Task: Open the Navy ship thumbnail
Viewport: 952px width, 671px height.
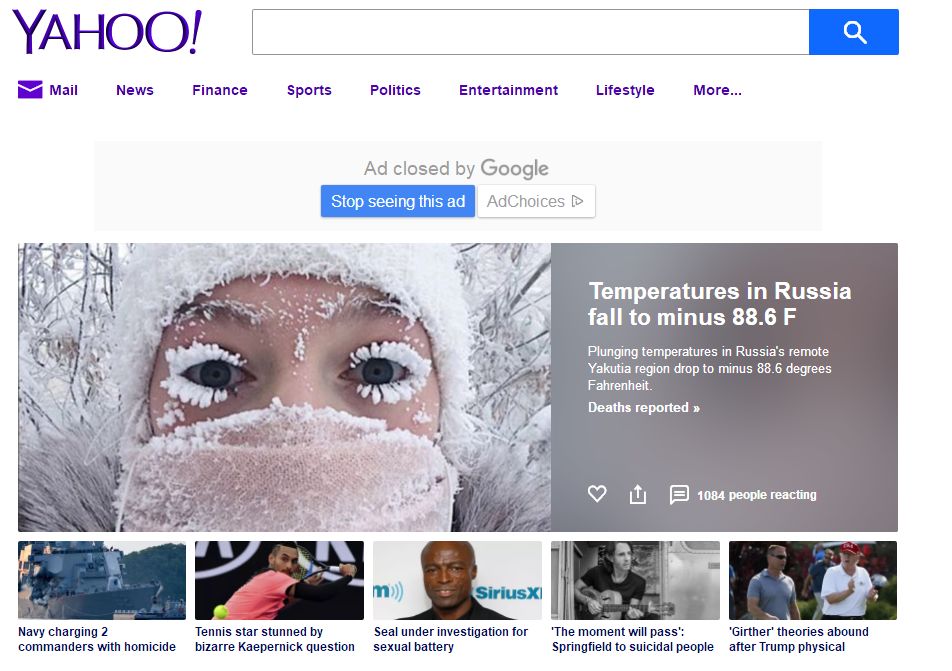Action: coord(102,580)
